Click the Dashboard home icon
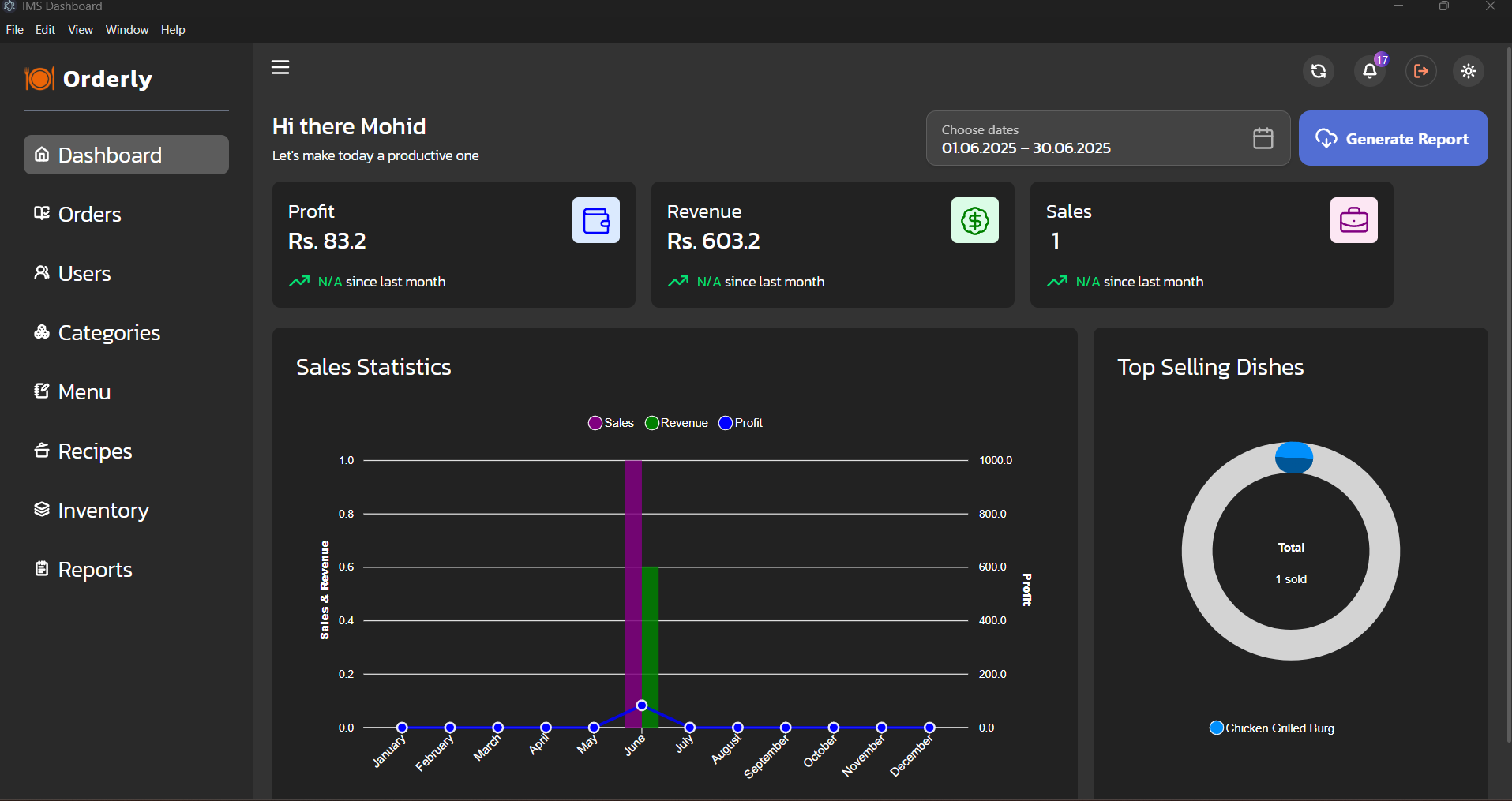1512x801 pixels. point(42,154)
